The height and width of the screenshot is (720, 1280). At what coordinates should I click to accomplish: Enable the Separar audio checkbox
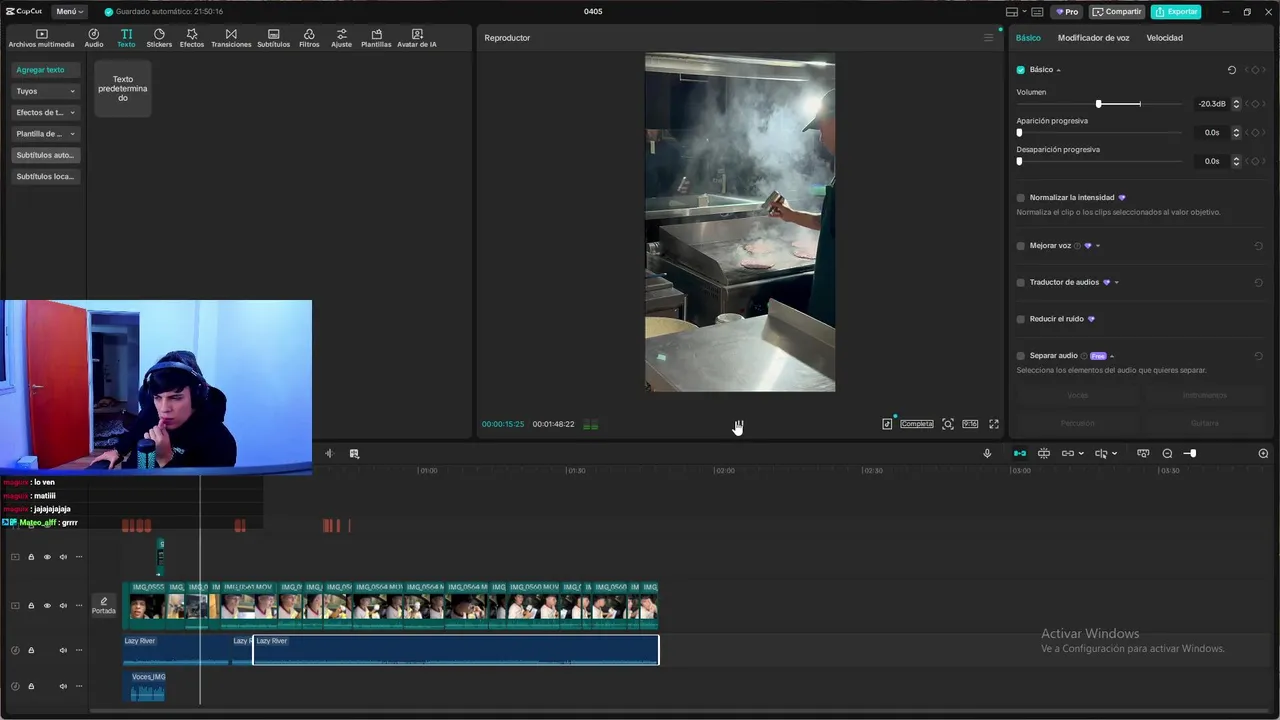click(1021, 356)
